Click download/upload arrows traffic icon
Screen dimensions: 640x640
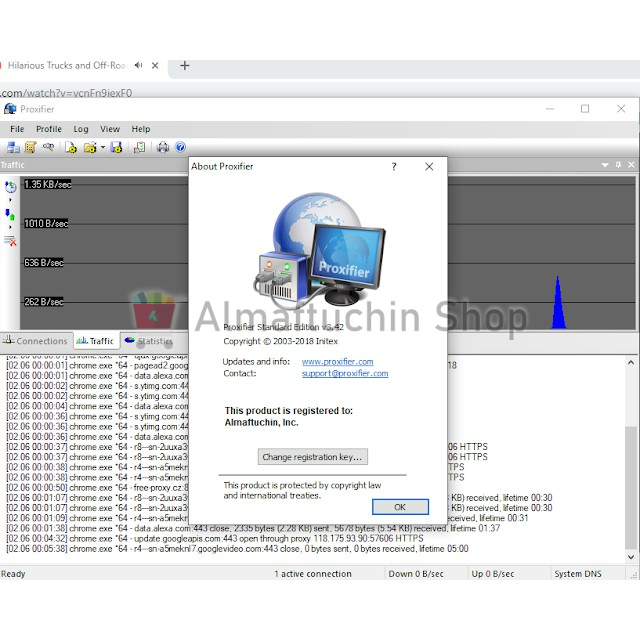click(x=10, y=214)
